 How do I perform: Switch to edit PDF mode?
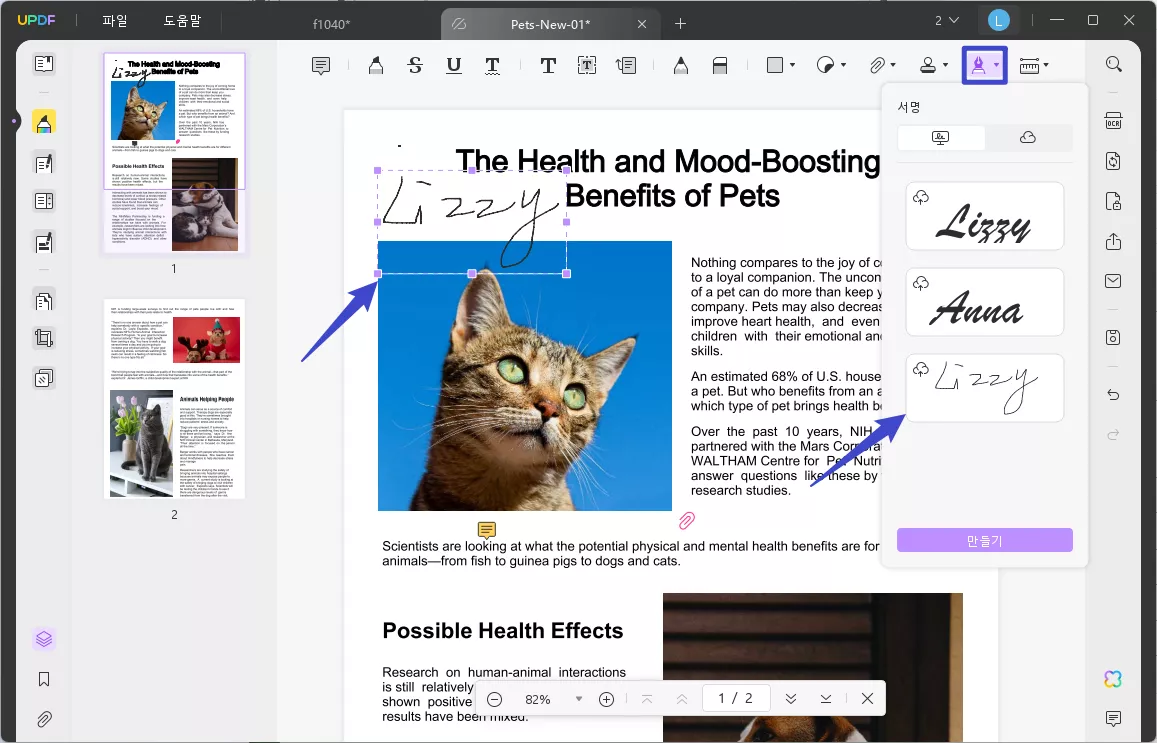[x=44, y=162]
